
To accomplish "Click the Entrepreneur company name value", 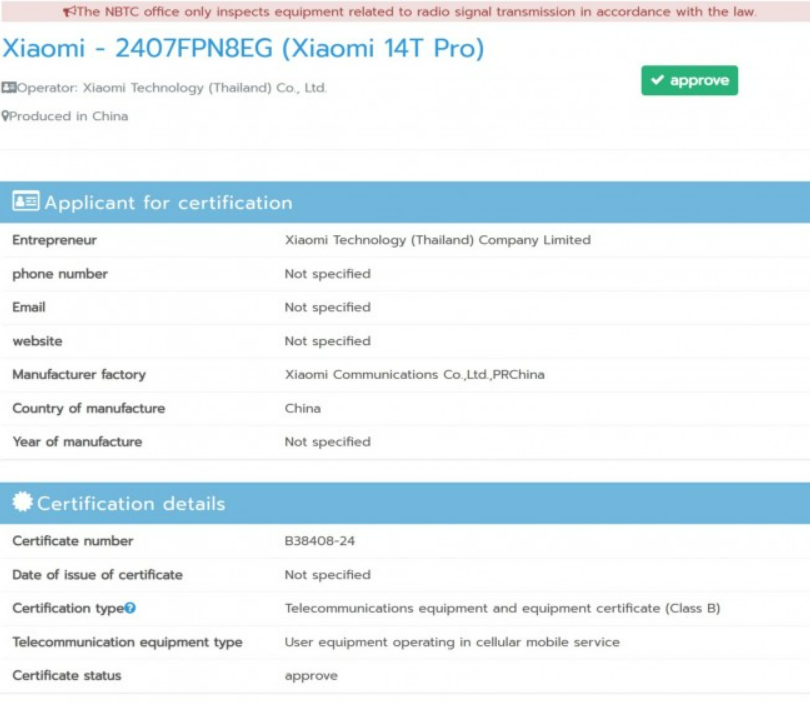I will [438, 240].
